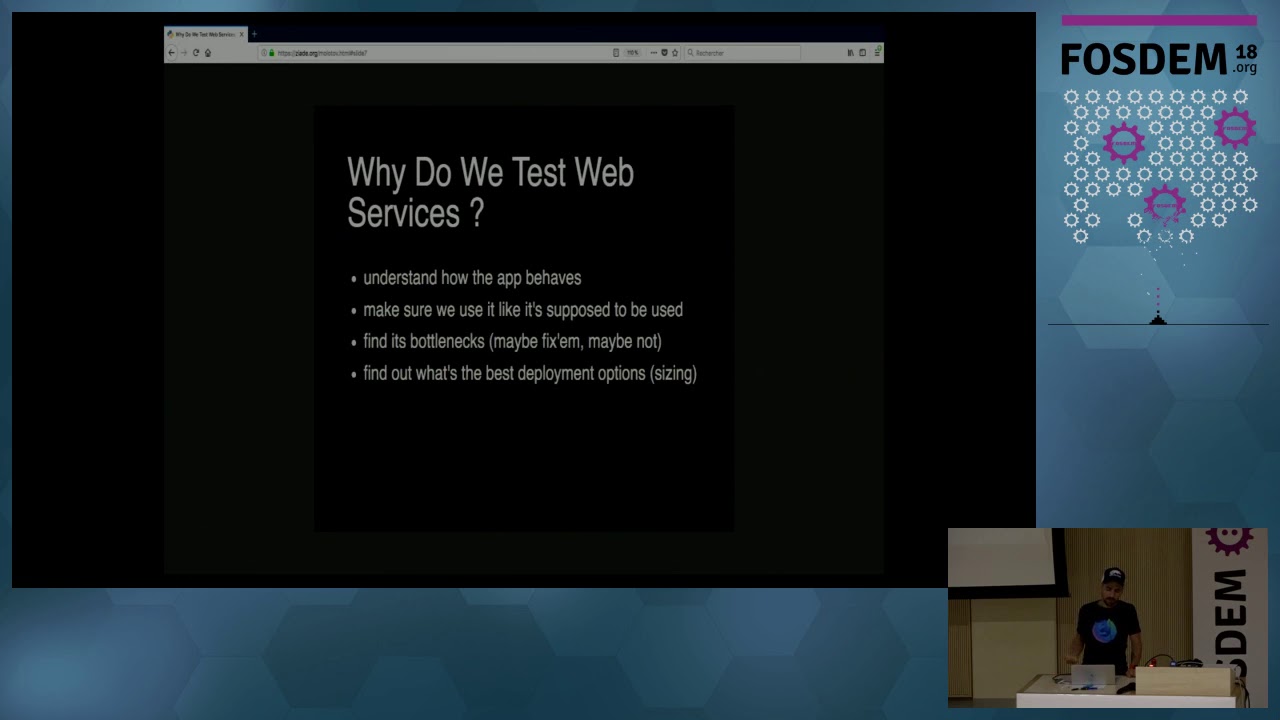Toggle reader view icon in address bar
Image resolution: width=1280 pixels, height=720 pixels.
click(x=616, y=53)
